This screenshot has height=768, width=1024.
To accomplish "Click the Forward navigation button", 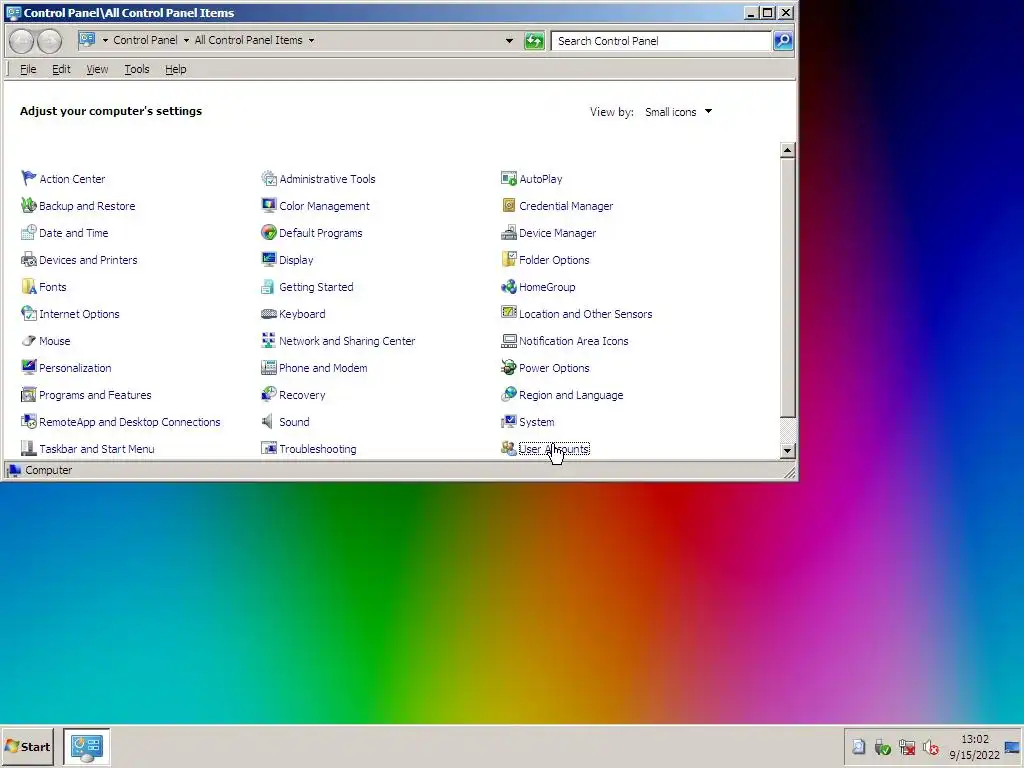I will tap(49, 41).
